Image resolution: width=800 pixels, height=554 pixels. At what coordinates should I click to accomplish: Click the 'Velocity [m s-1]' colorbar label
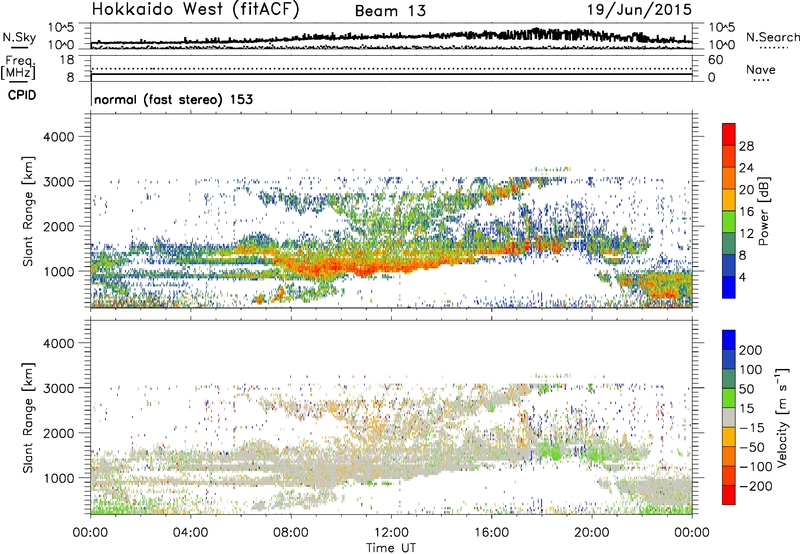[782, 417]
